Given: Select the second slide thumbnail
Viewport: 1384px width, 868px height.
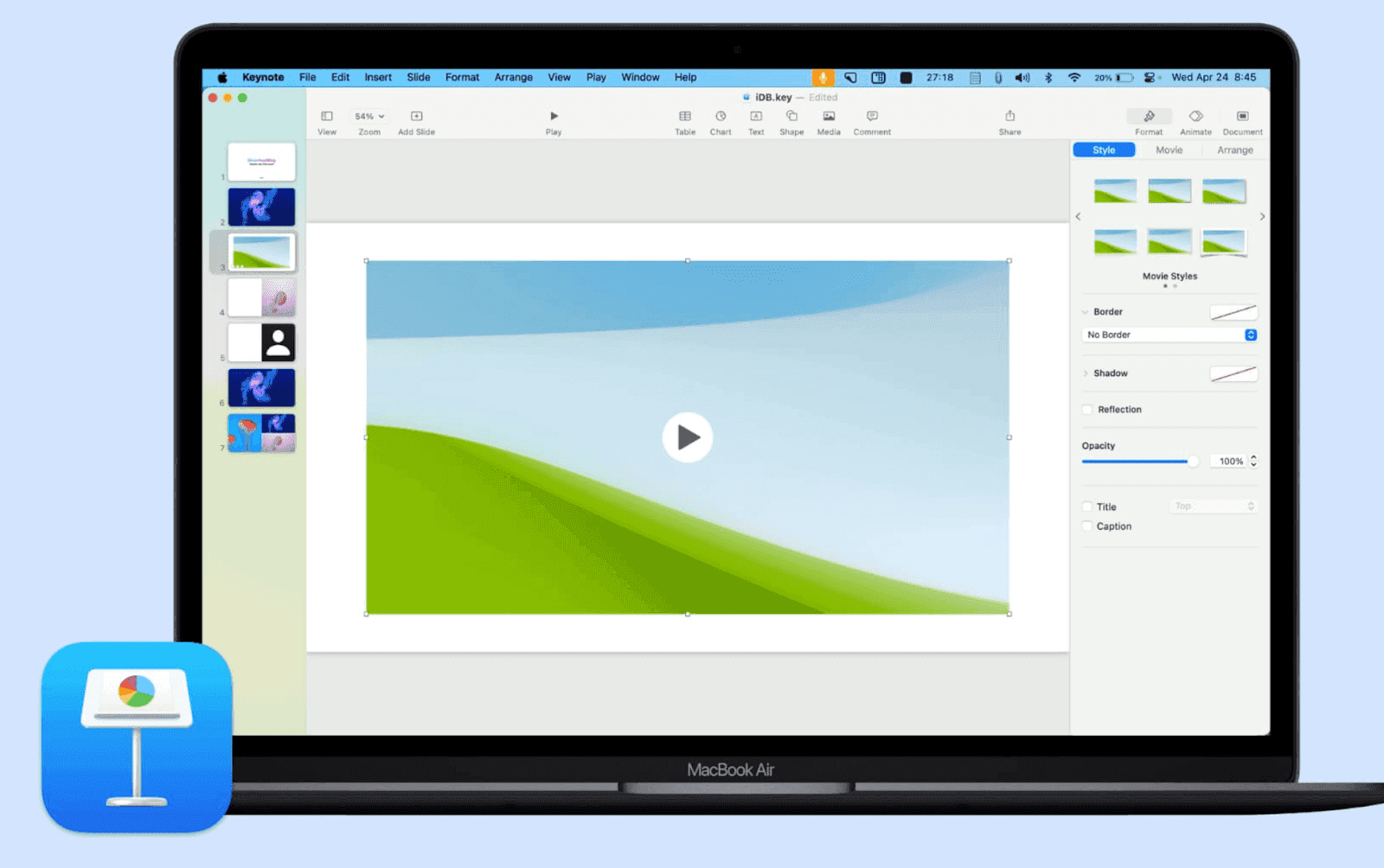Looking at the screenshot, I should (x=261, y=206).
